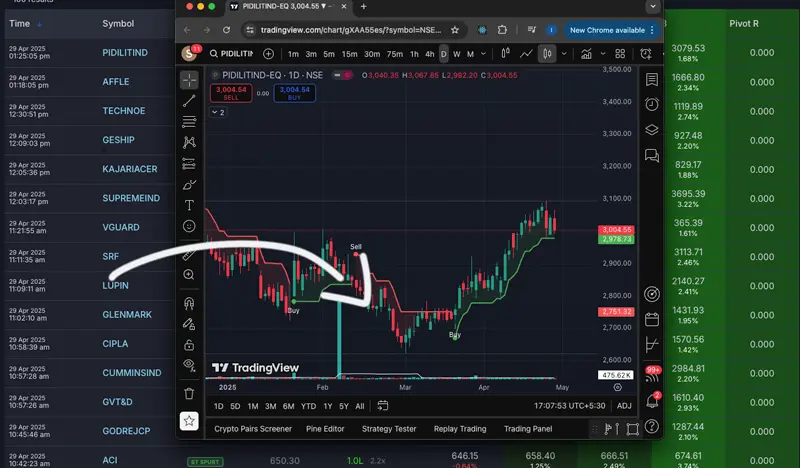Expand the collapsed indicators legend showing 2

[218, 112]
